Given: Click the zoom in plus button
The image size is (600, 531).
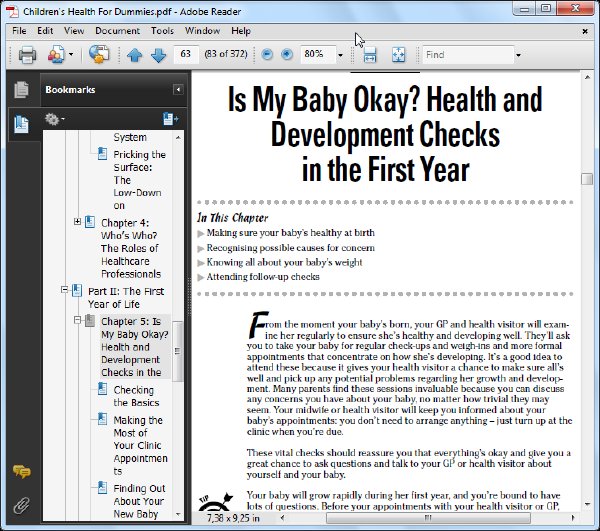Looking at the screenshot, I should point(287,55).
